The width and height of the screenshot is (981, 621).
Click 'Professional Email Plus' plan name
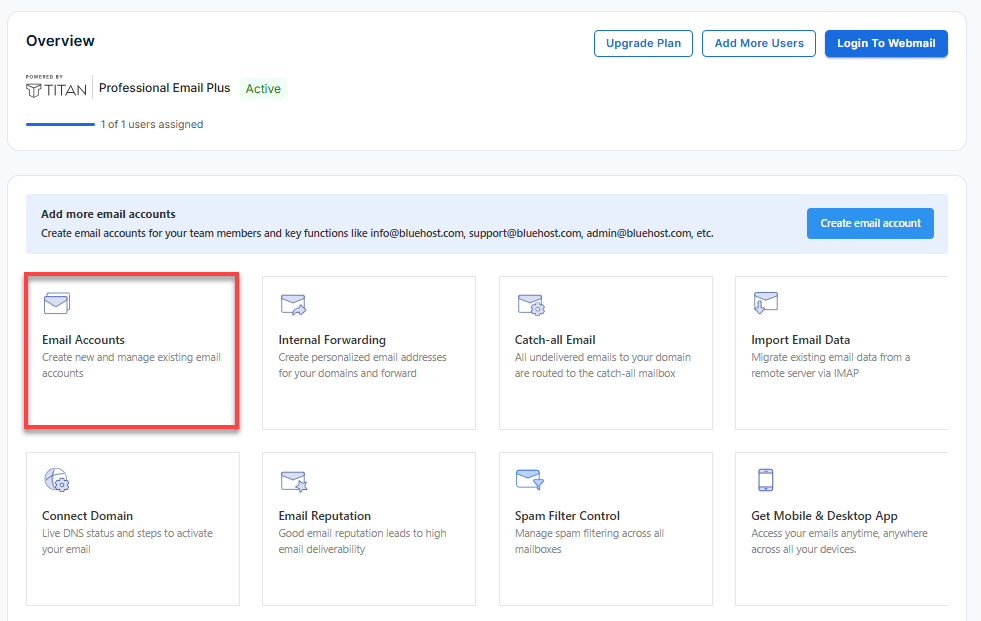click(x=165, y=88)
